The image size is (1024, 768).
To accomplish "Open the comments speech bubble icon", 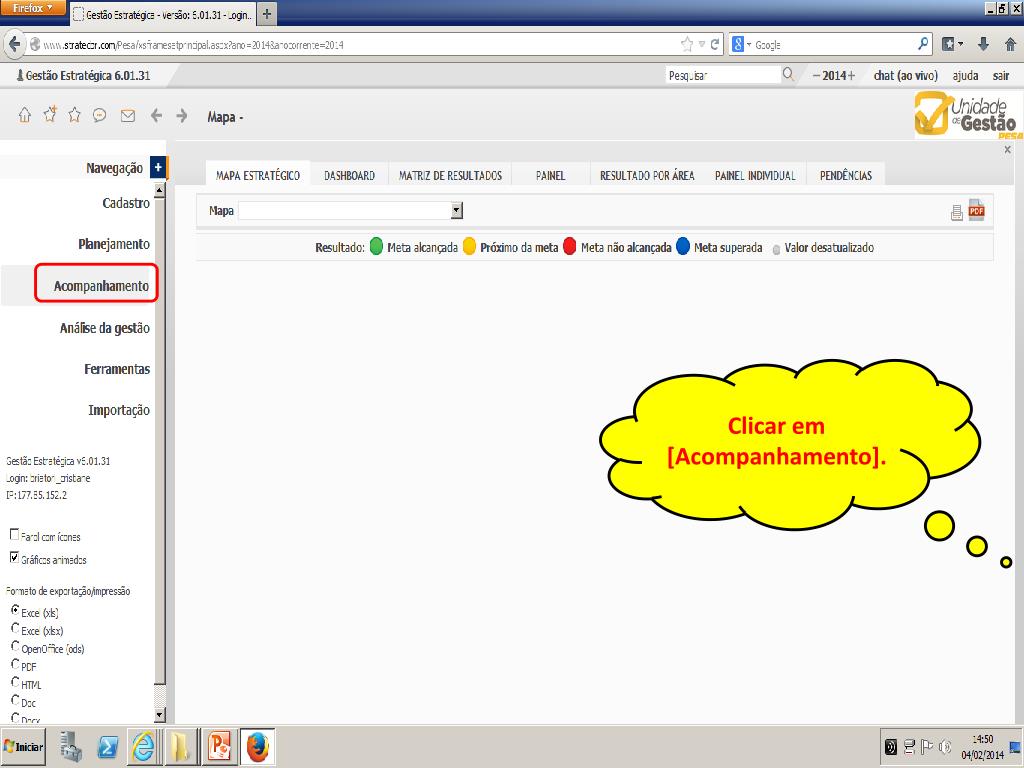I will pos(99,116).
